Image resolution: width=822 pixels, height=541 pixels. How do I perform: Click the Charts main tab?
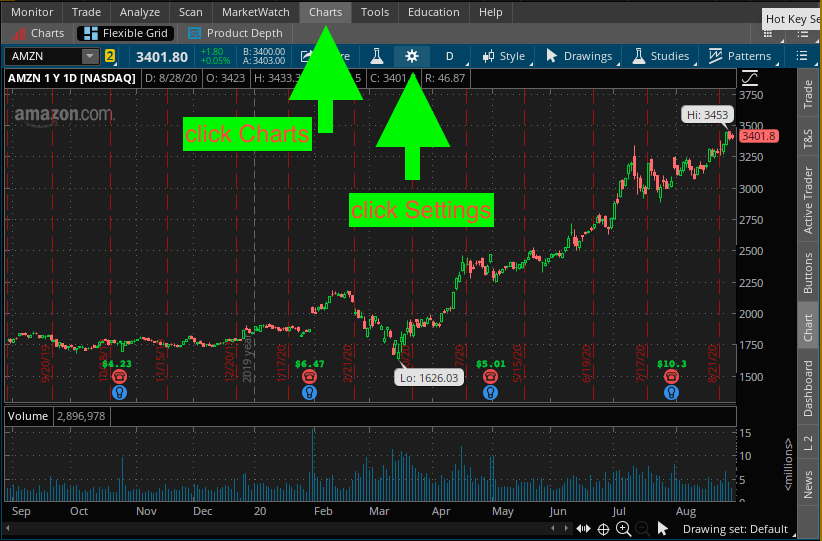coord(325,12)
